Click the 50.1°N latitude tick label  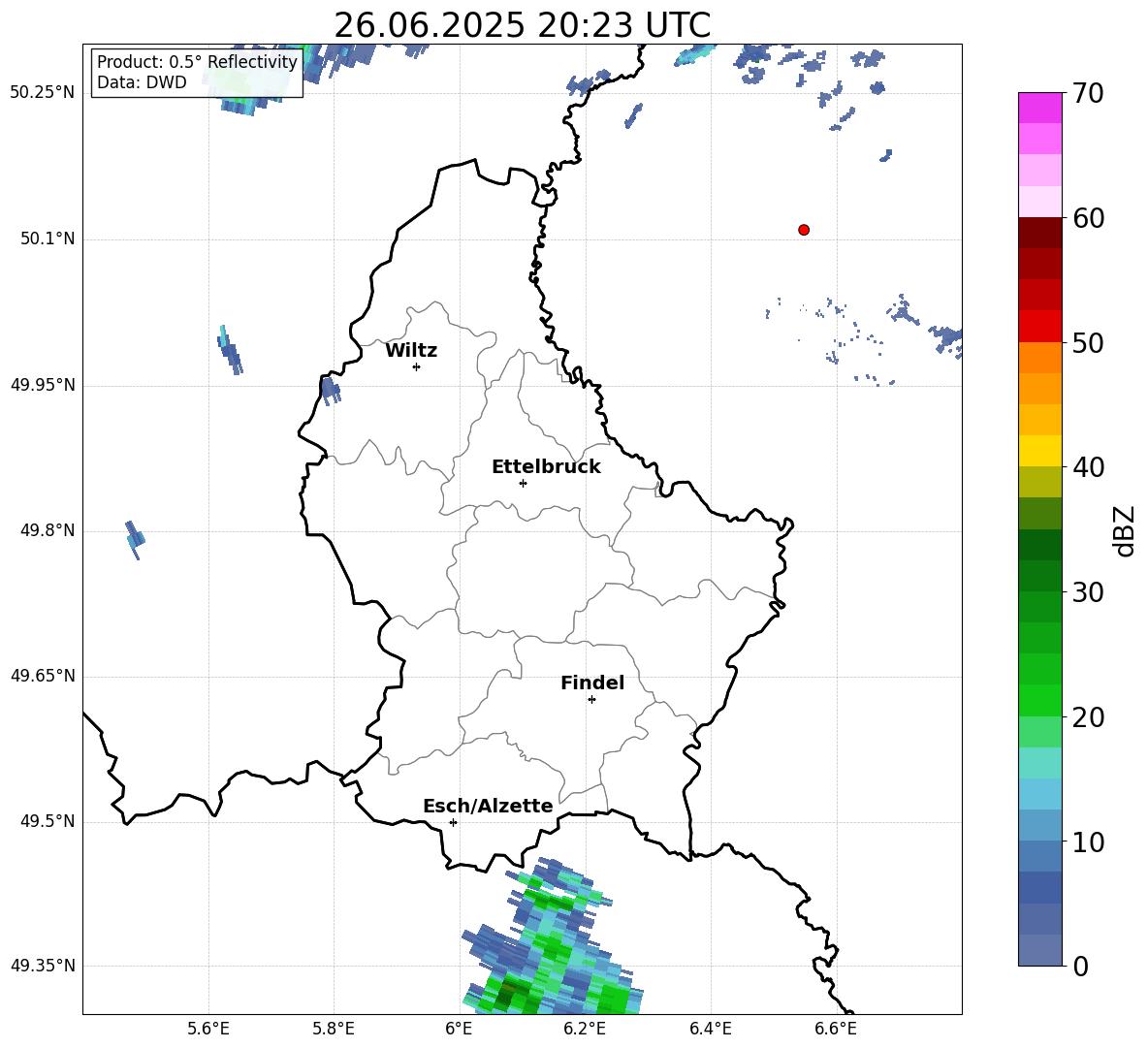click(48, 239)
